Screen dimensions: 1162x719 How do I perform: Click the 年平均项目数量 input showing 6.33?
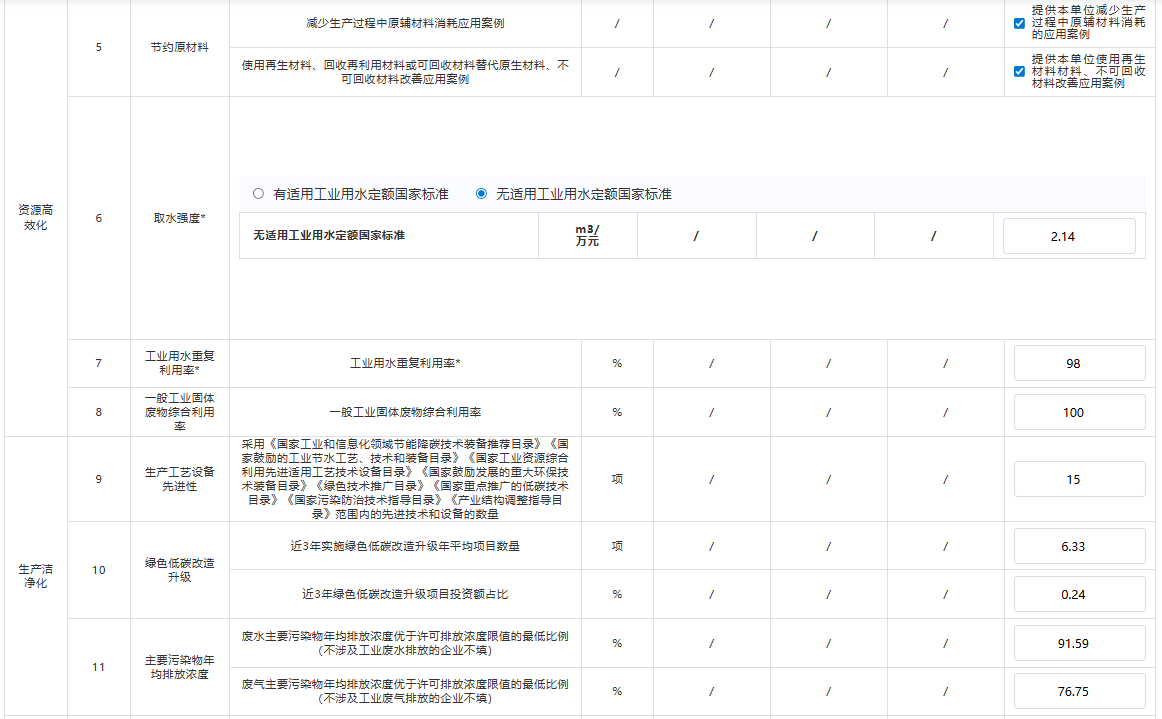(x=1079, y=546)
